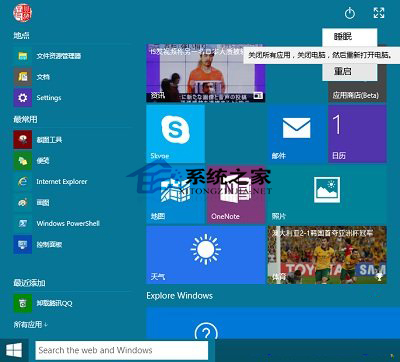
Task: Click the 控制面板 label text
Action: (49, 245)
